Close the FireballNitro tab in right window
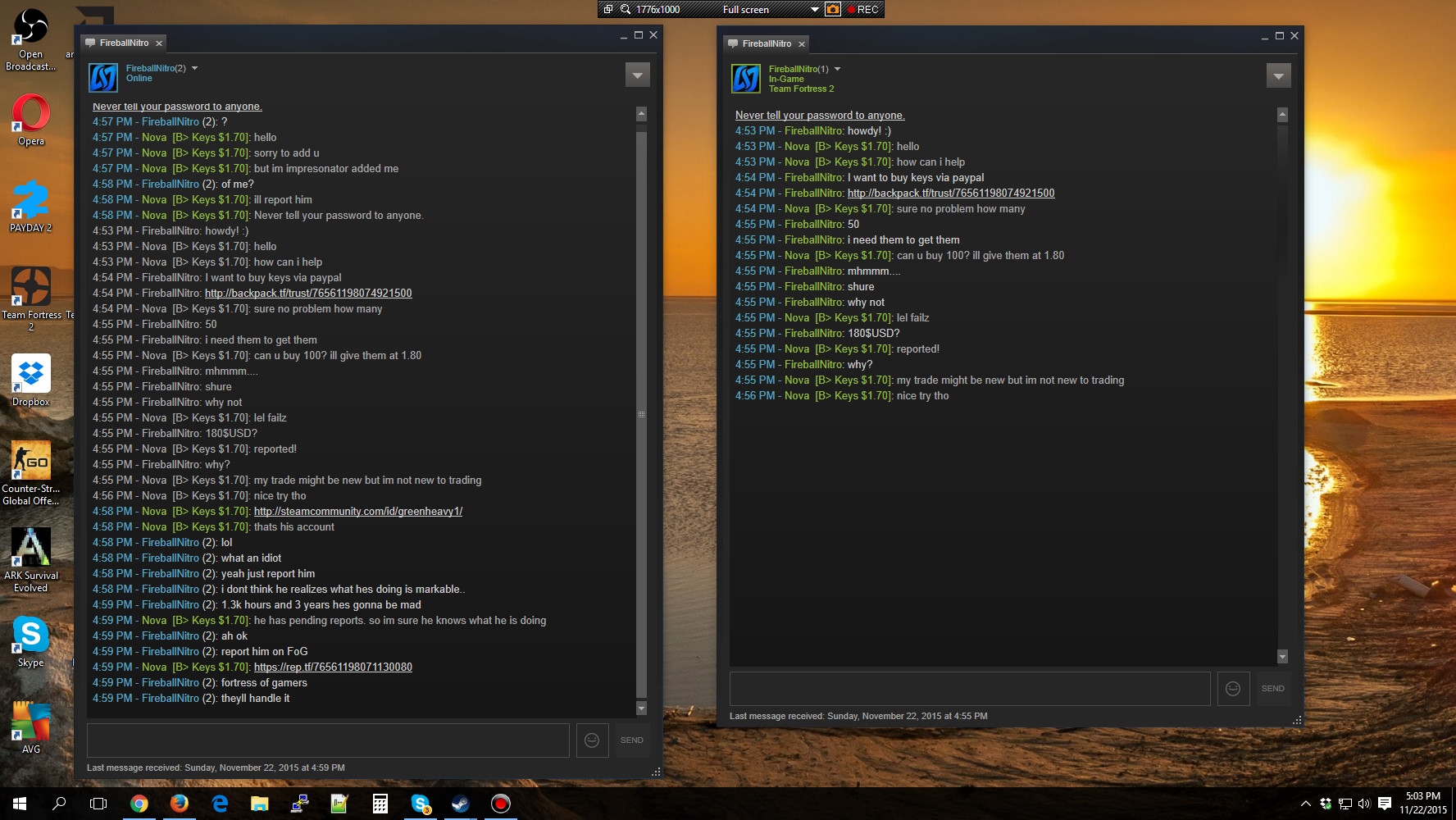The image size is (1456, 820). (x=802, y=44)
